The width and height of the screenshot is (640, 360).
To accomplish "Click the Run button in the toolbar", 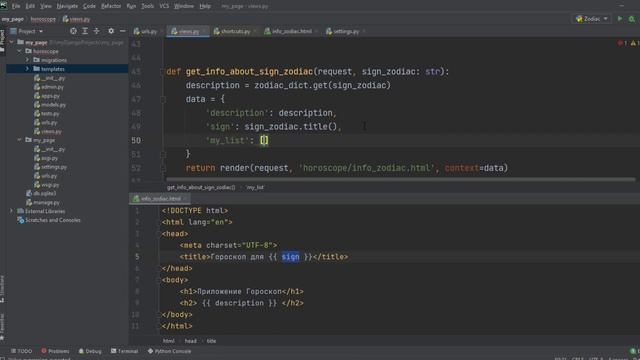I will click(620, 19).
